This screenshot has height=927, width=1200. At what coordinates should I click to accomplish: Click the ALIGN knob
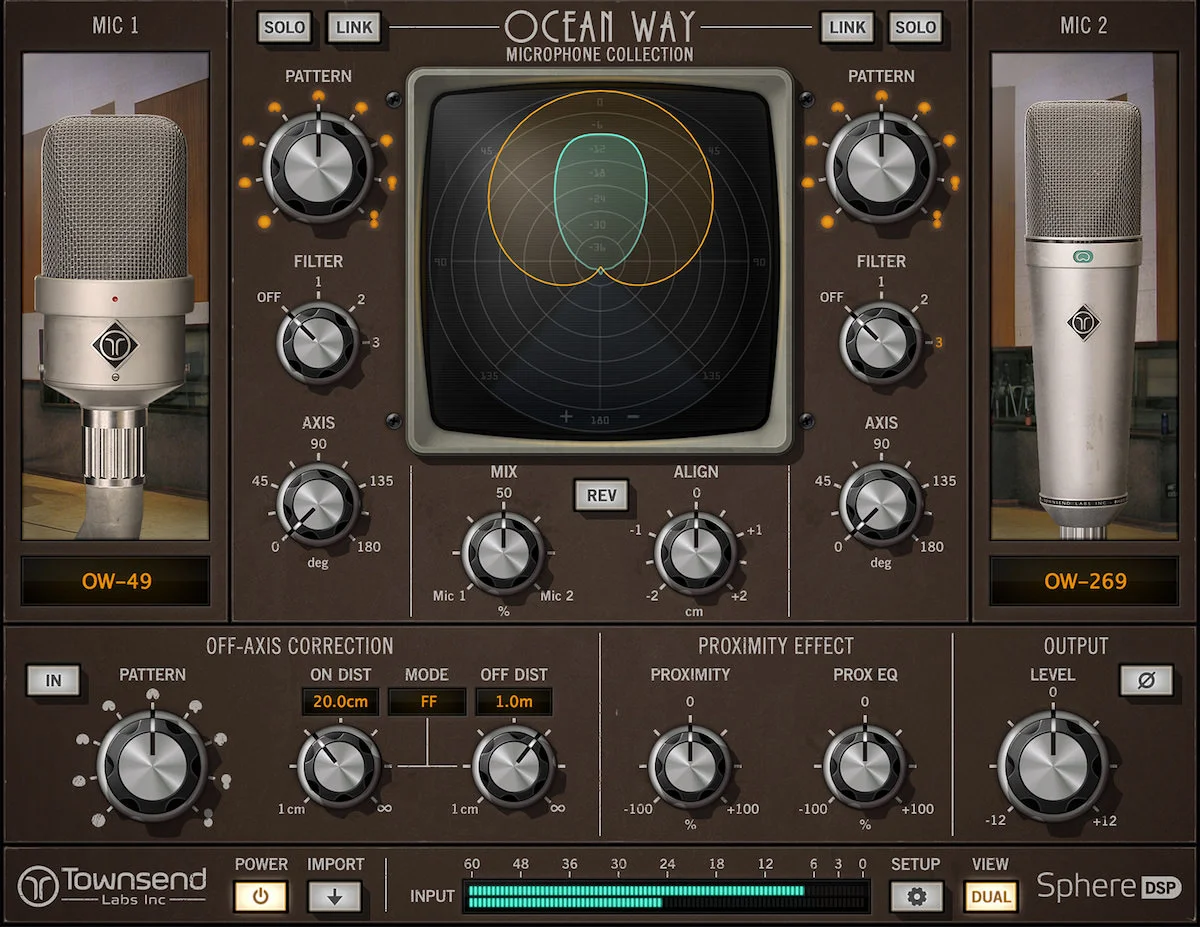pos(695,553)
